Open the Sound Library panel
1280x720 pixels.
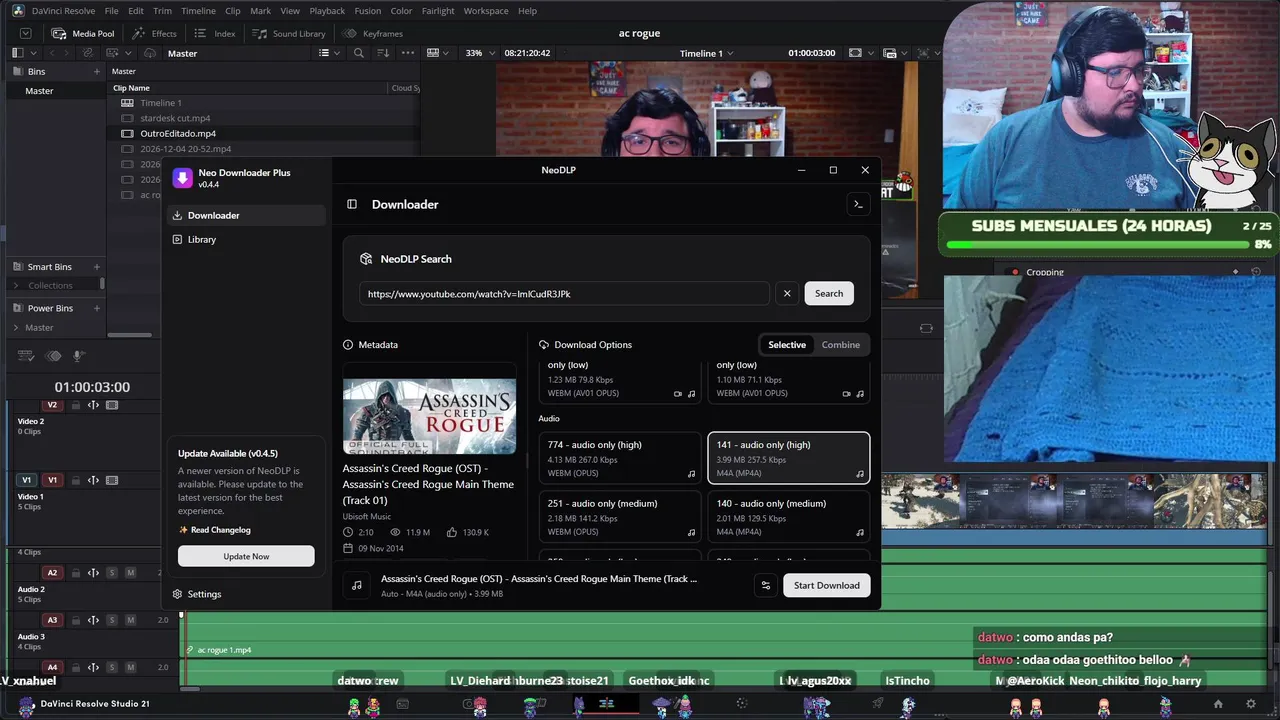point(291,33)
